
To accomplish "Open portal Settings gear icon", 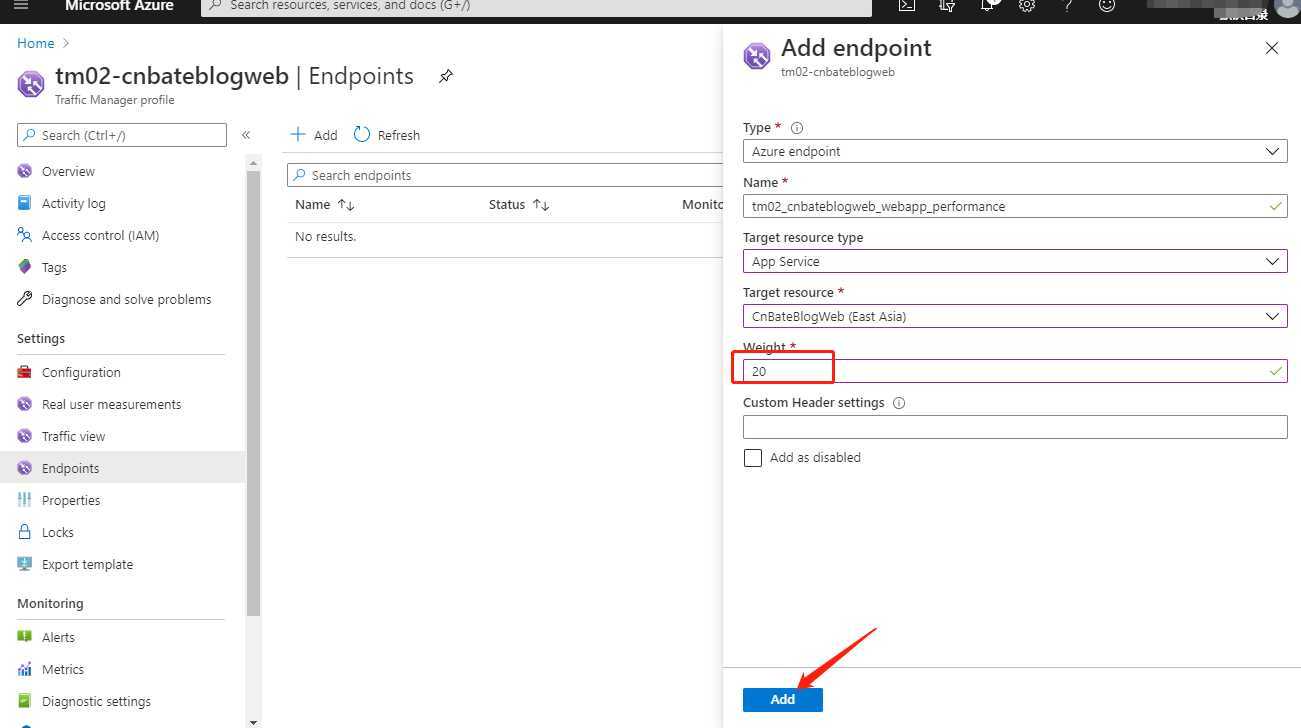I will click(1027, 5).
